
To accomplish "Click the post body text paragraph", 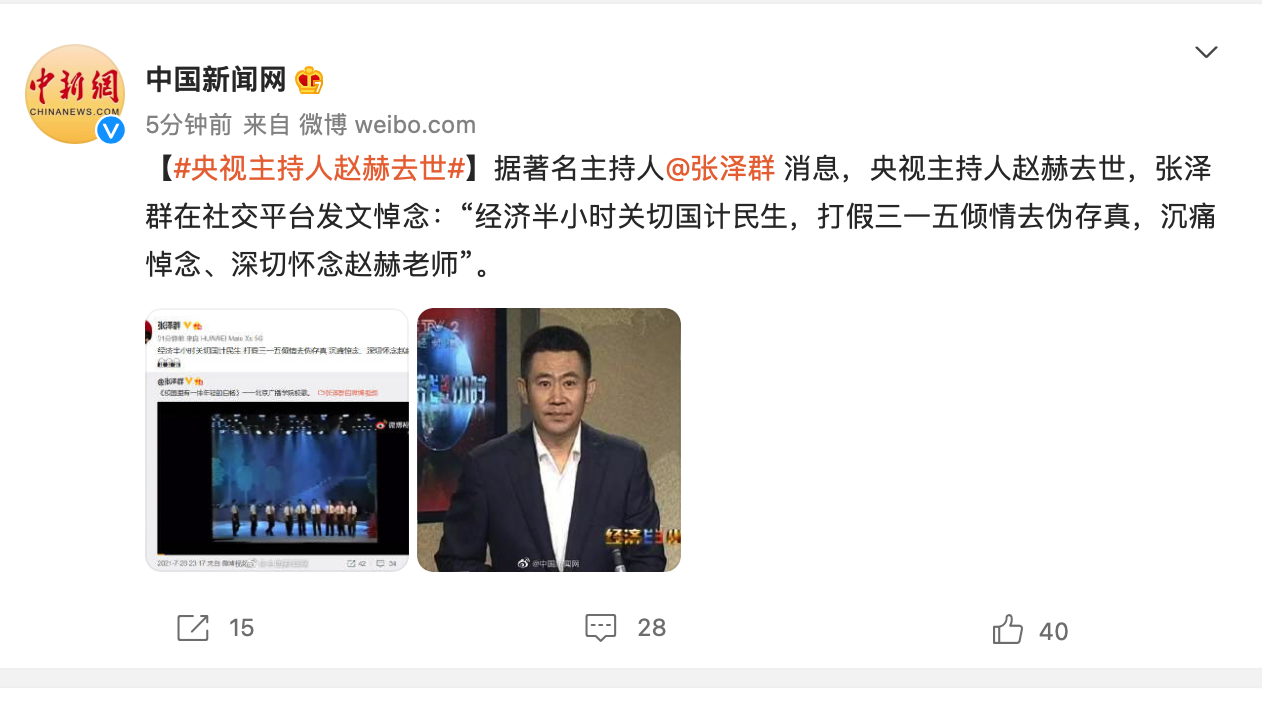I will pos(680,216).
